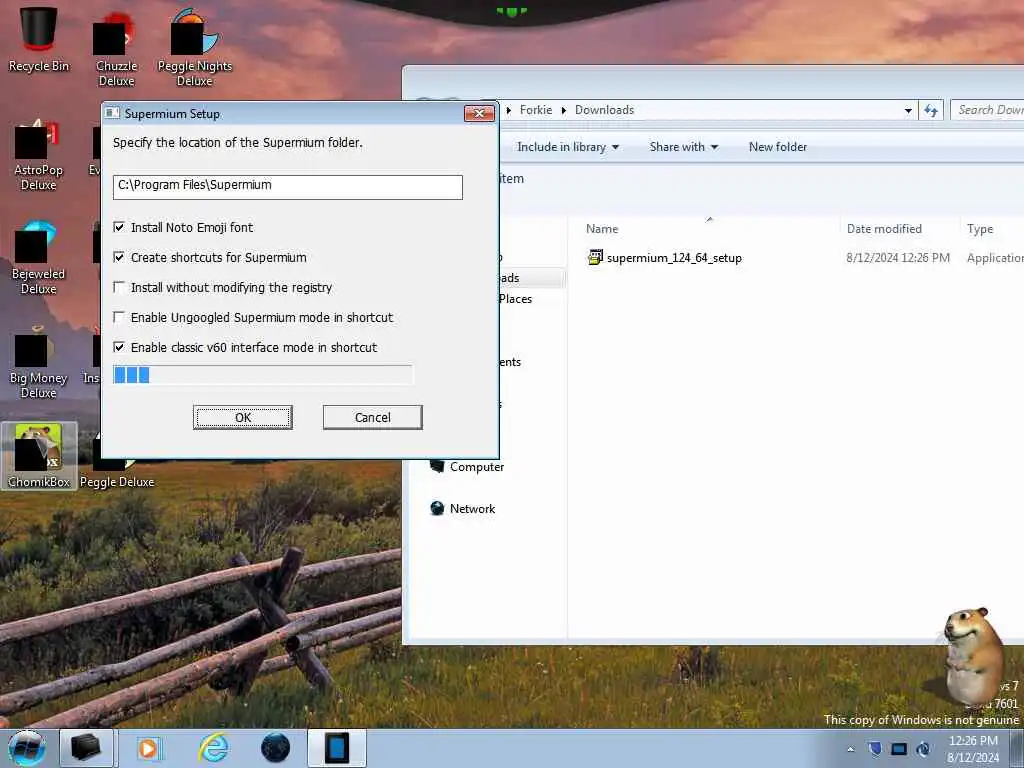
Task: Click the black folder taskbar button
Action: [88, 748]
